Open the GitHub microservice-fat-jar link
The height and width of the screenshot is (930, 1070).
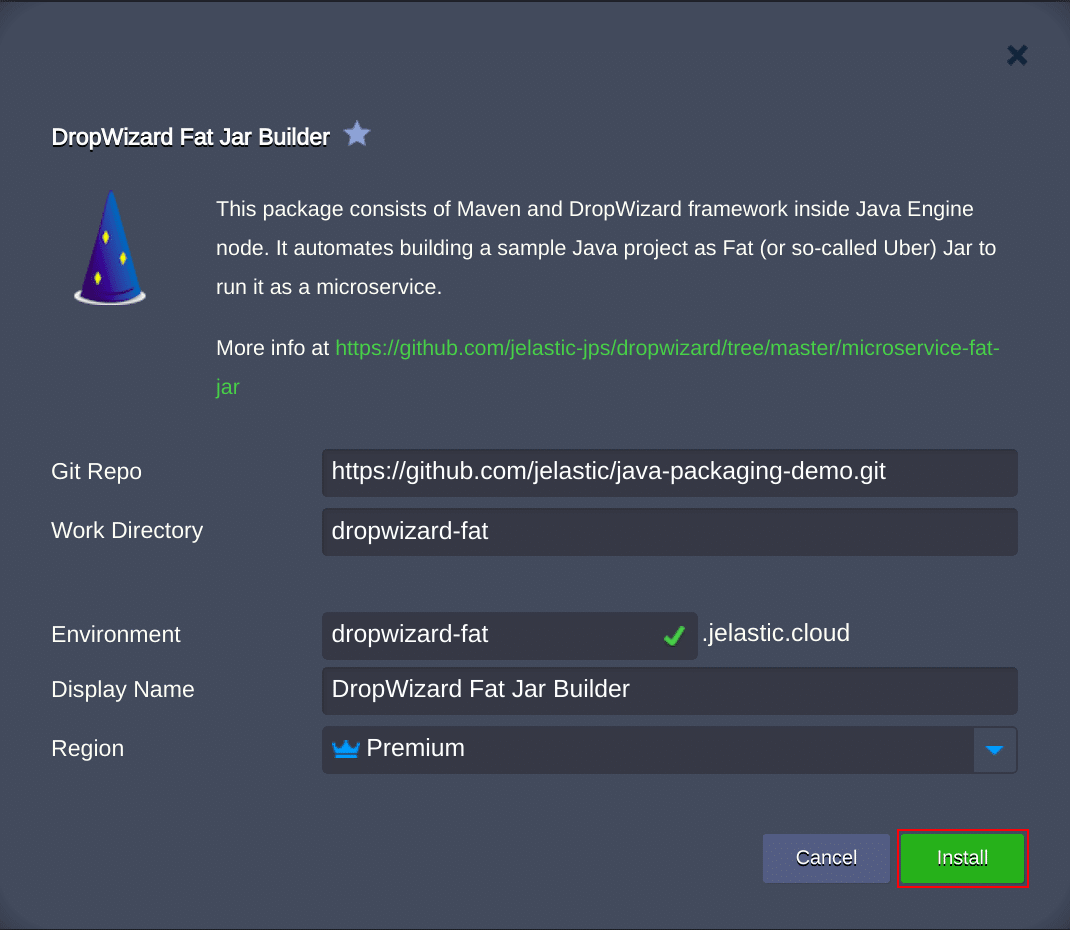[x=607, y=367]
